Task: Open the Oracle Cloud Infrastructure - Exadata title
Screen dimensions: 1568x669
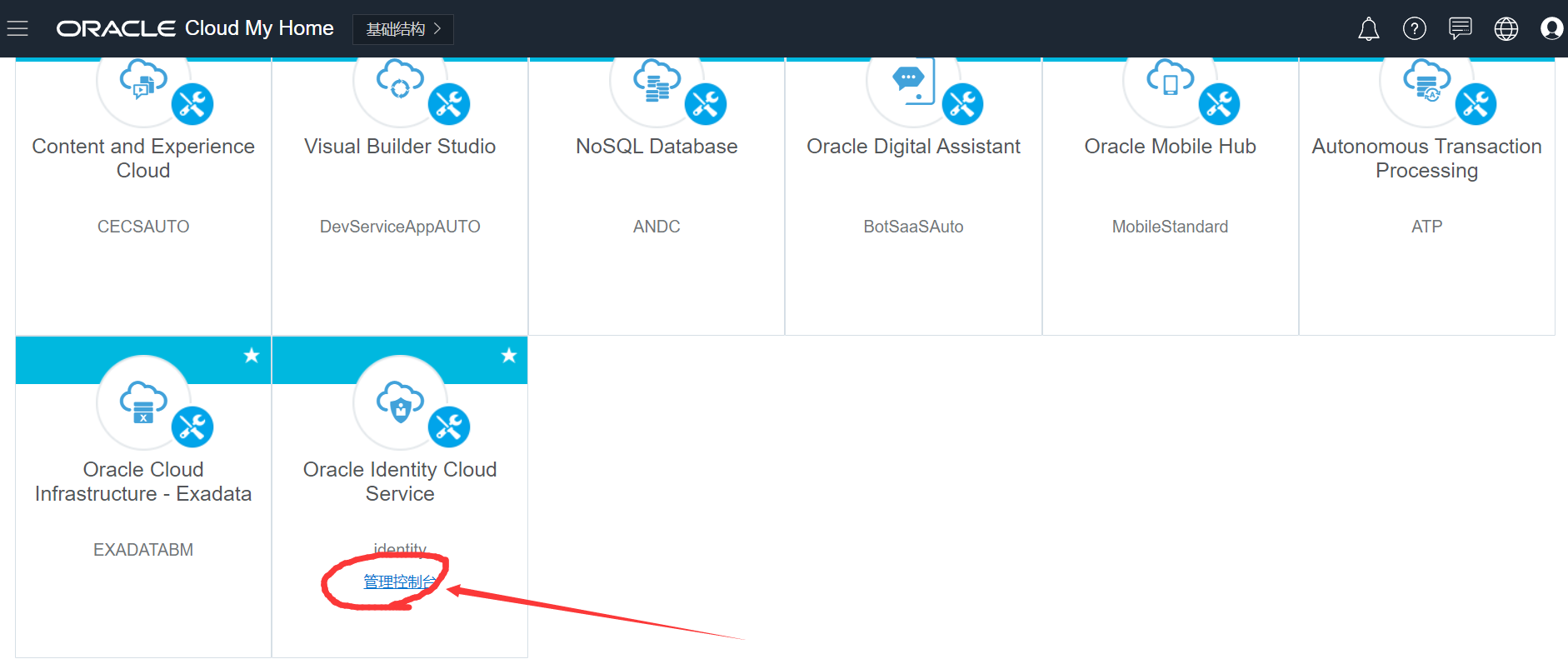Action: tap(143, 482)
